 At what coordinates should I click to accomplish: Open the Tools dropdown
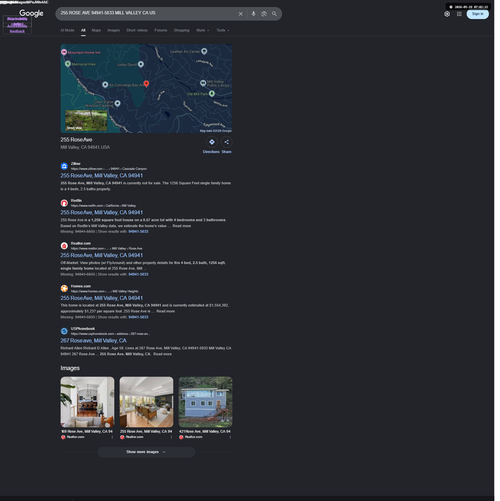[x=223, y=30]
